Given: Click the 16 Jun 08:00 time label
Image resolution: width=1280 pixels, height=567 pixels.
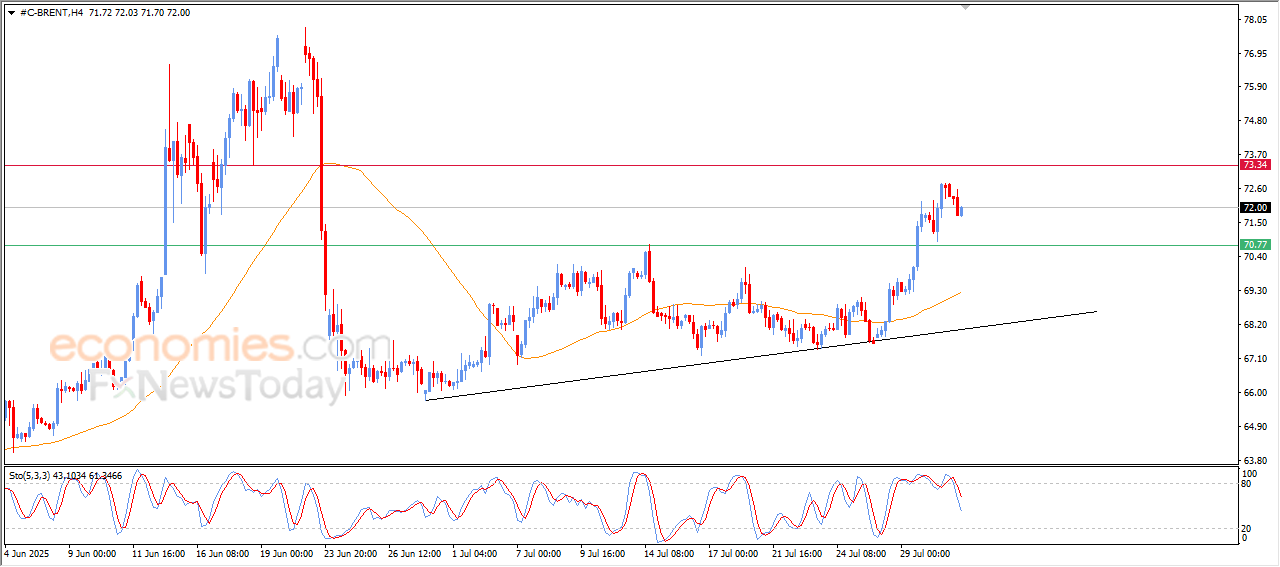Looking at the screenshot, I should pos(222,552).
